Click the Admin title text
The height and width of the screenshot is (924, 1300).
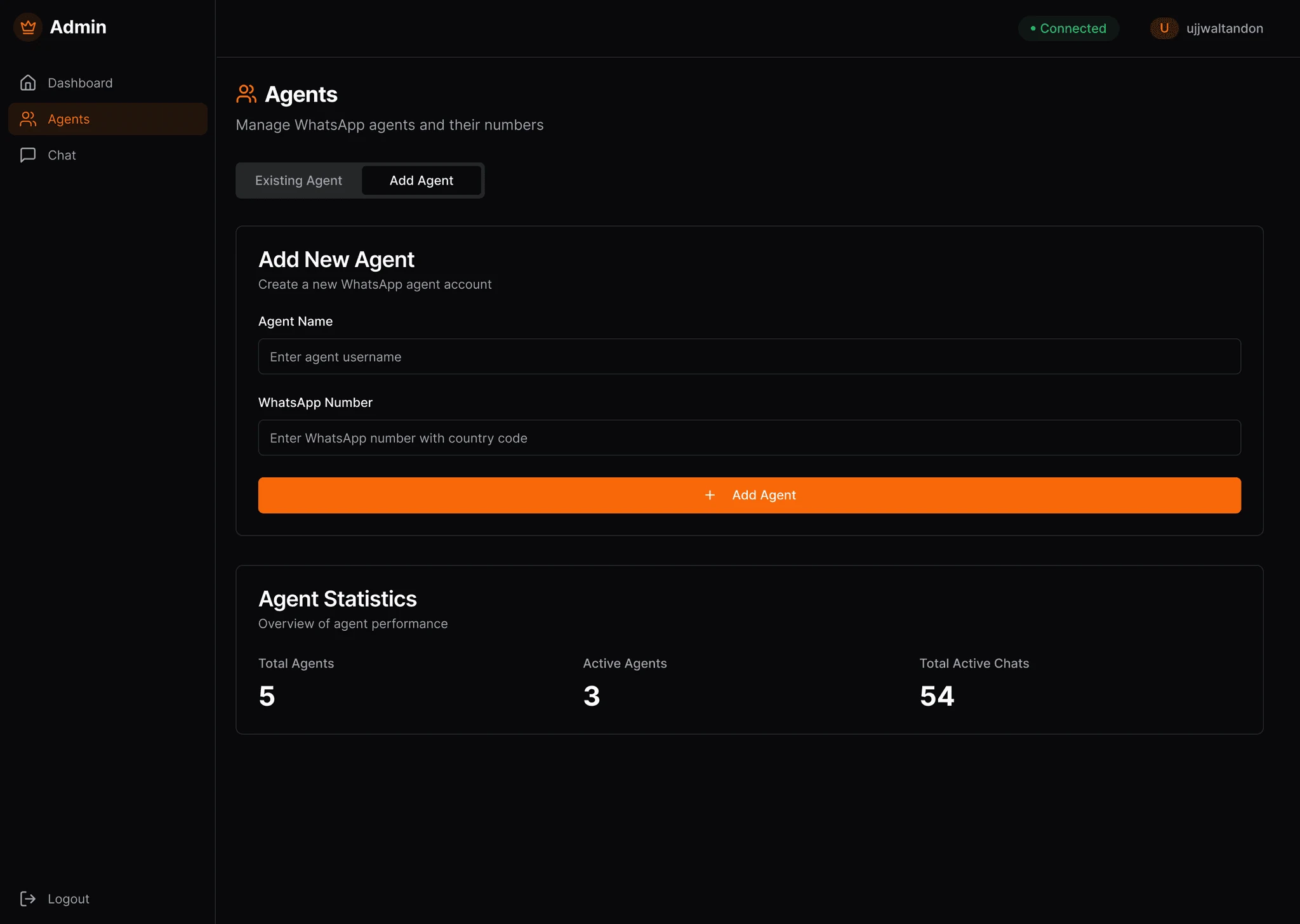[x=78, y=27]
